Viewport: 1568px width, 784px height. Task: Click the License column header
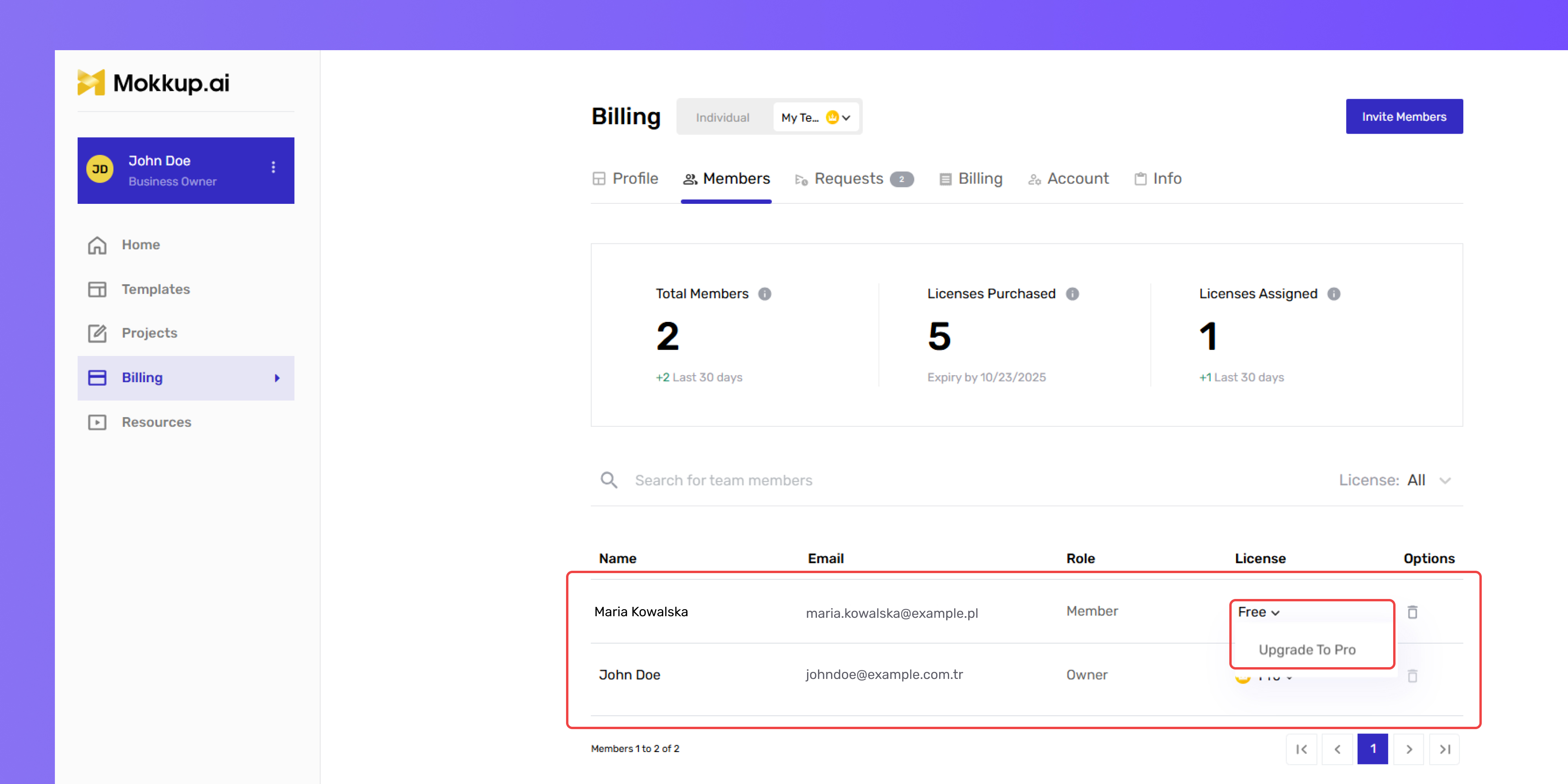click(1260, 558)
